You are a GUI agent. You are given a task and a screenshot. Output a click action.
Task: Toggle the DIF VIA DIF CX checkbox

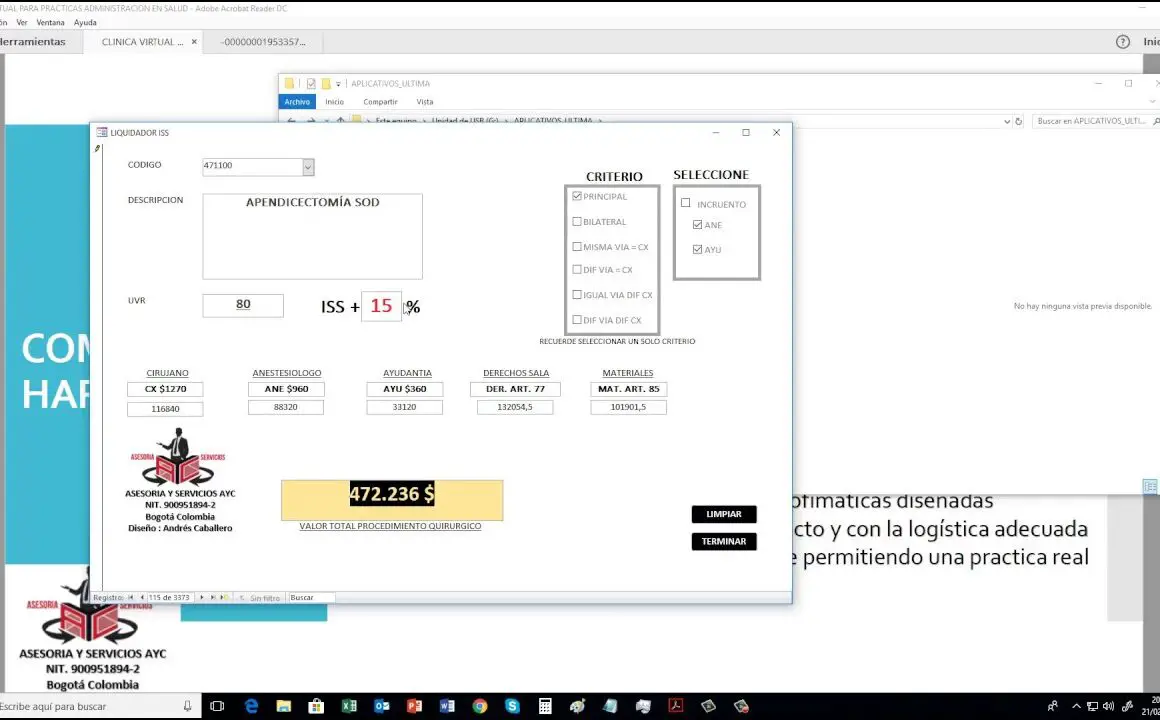(x=577, y=320)
